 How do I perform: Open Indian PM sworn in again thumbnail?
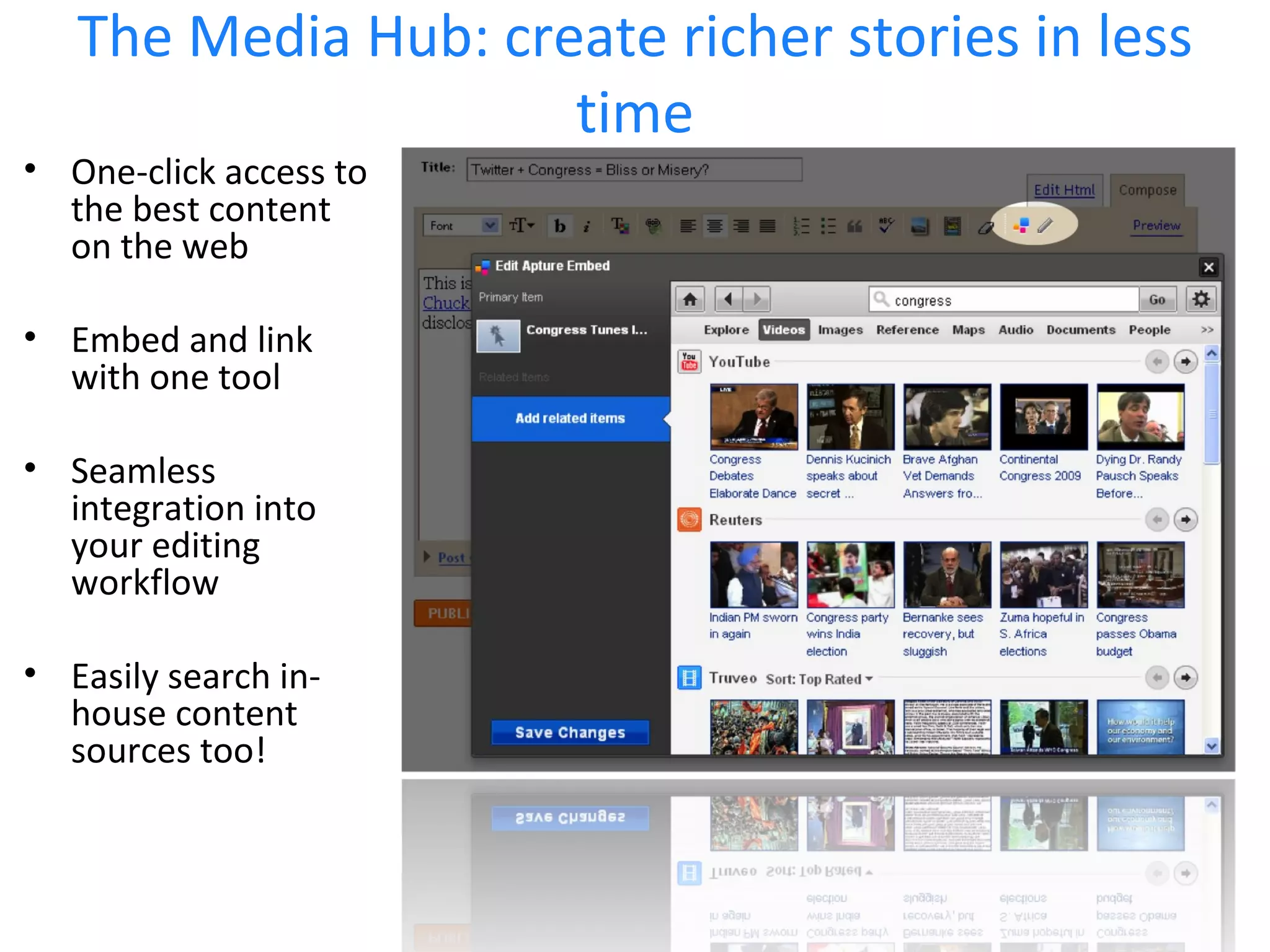(754, 575)
